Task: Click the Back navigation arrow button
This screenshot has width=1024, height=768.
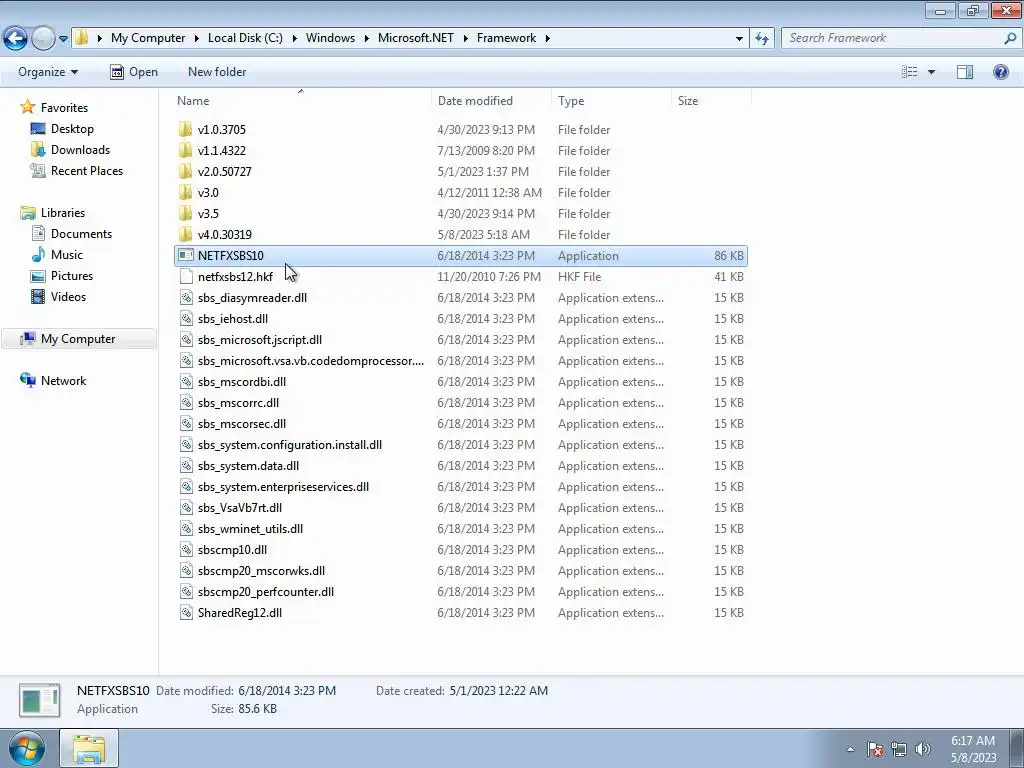Action: (16, 38)
